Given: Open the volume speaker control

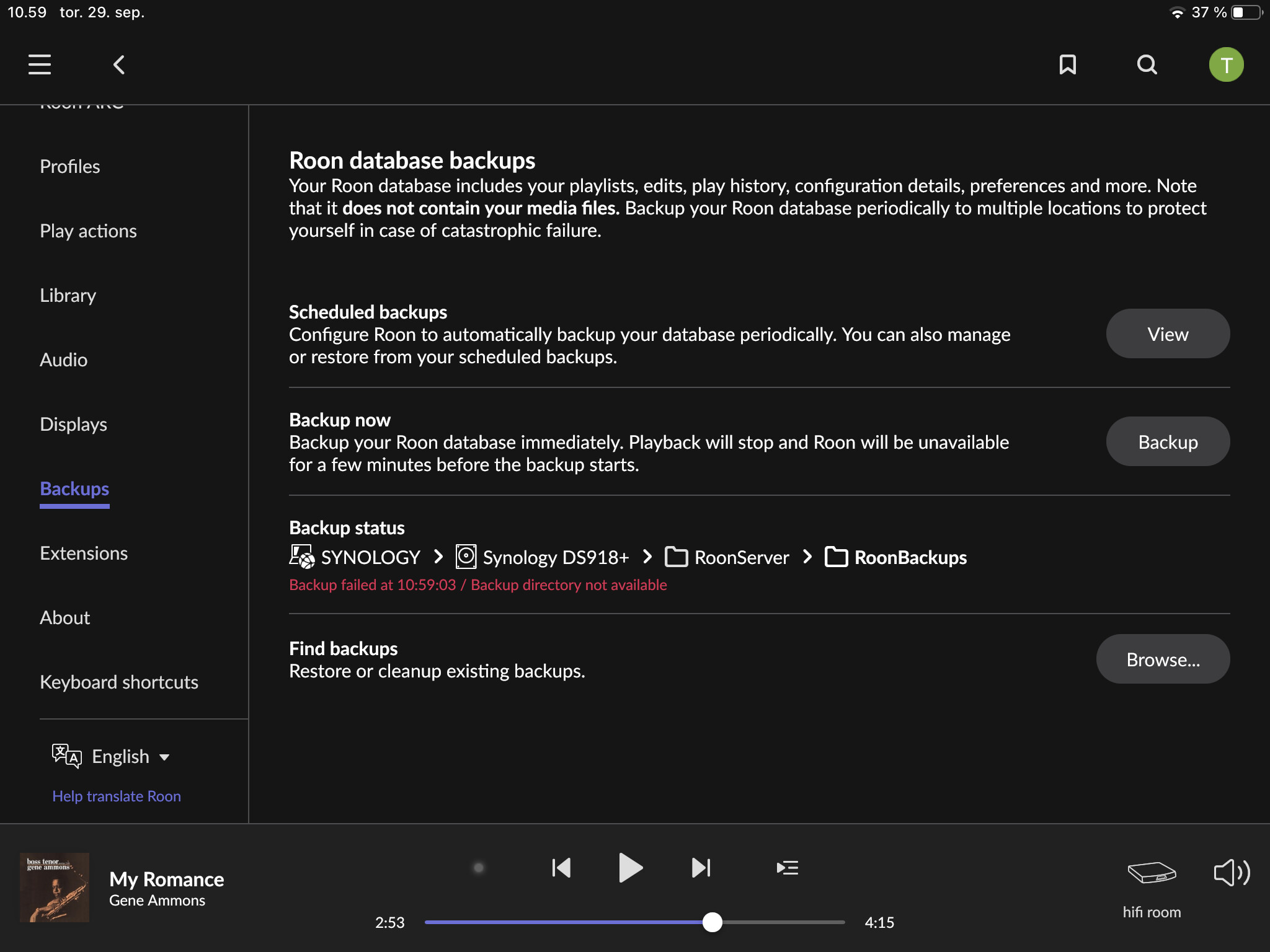Looking at the screenshot, I should pos(1232,873).
